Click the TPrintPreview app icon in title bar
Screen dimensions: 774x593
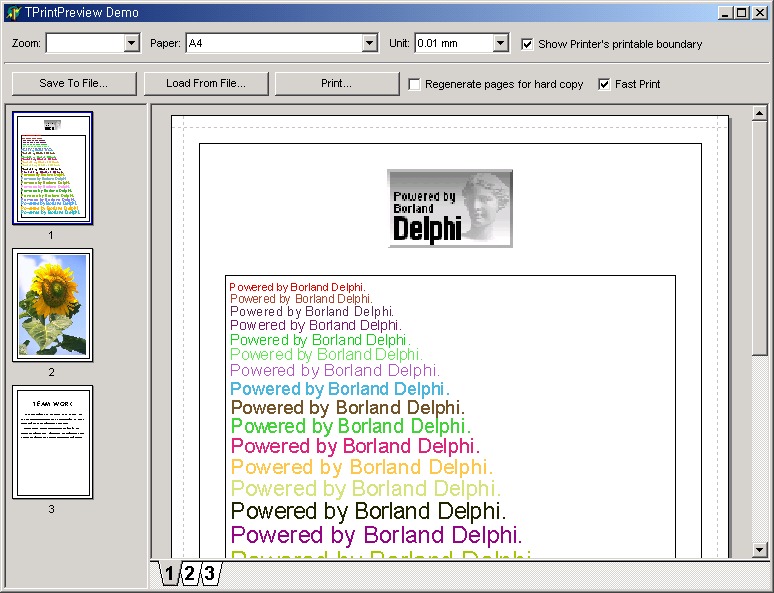13,12
